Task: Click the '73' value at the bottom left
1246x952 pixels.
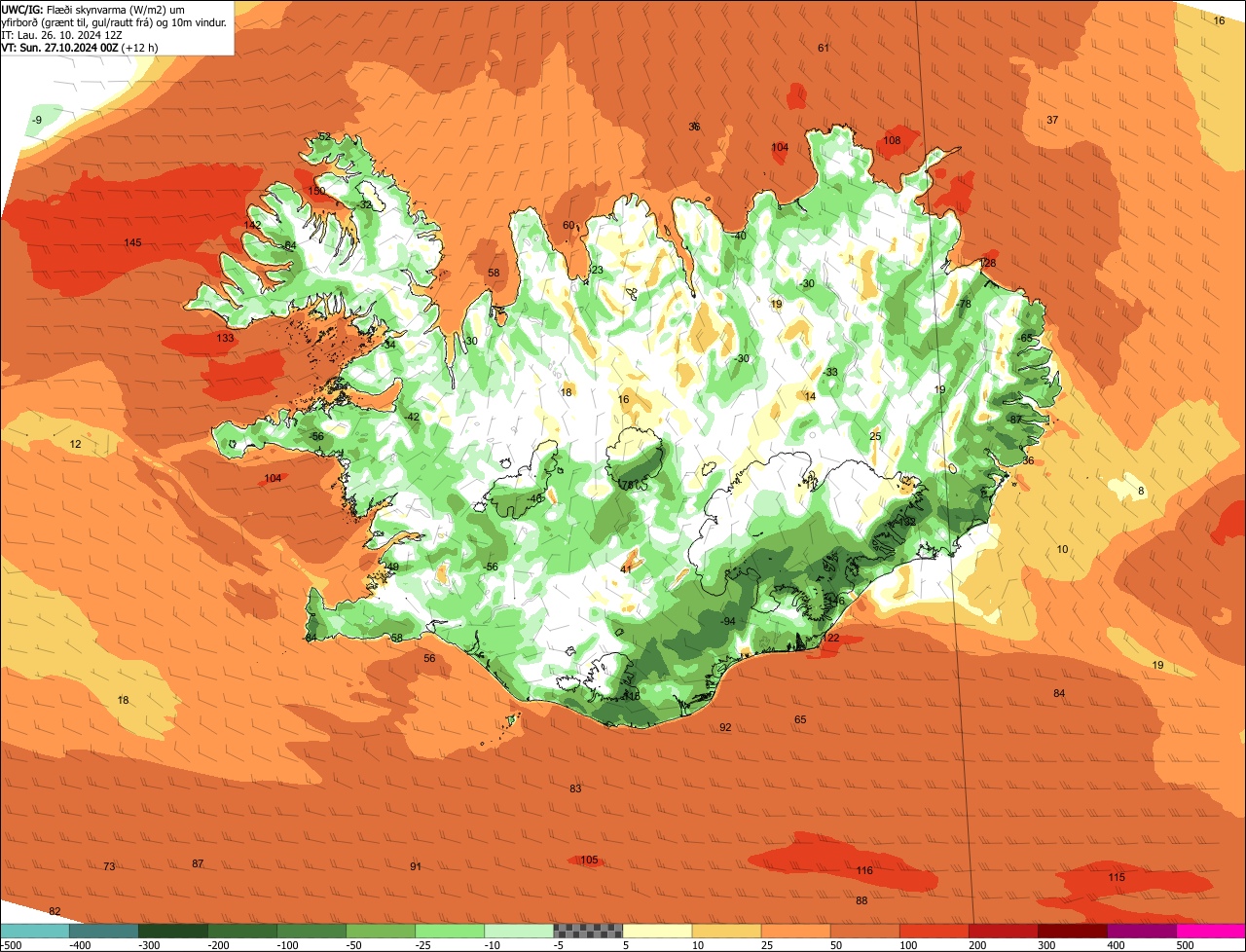Action: coord(109,866)
